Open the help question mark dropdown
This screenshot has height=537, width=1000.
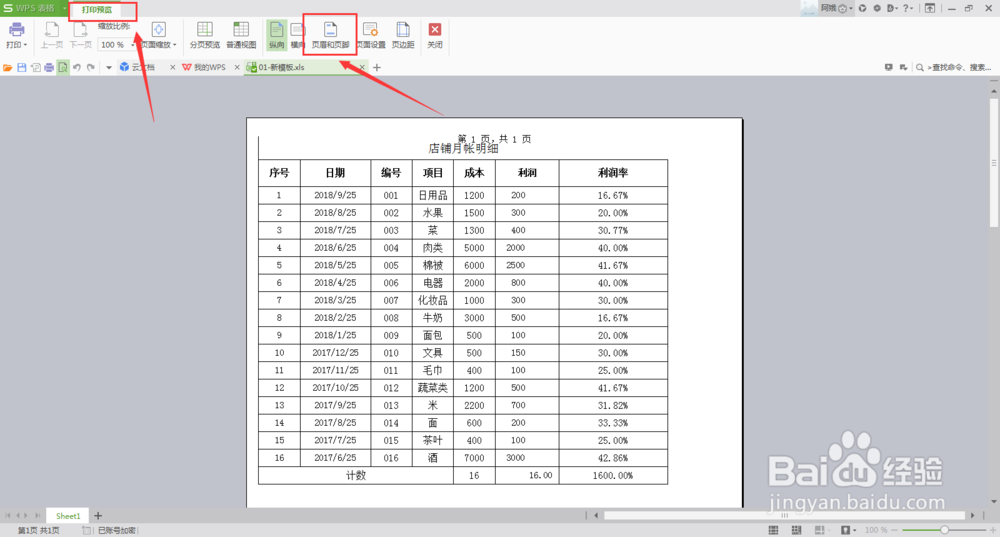pos(908,8)
